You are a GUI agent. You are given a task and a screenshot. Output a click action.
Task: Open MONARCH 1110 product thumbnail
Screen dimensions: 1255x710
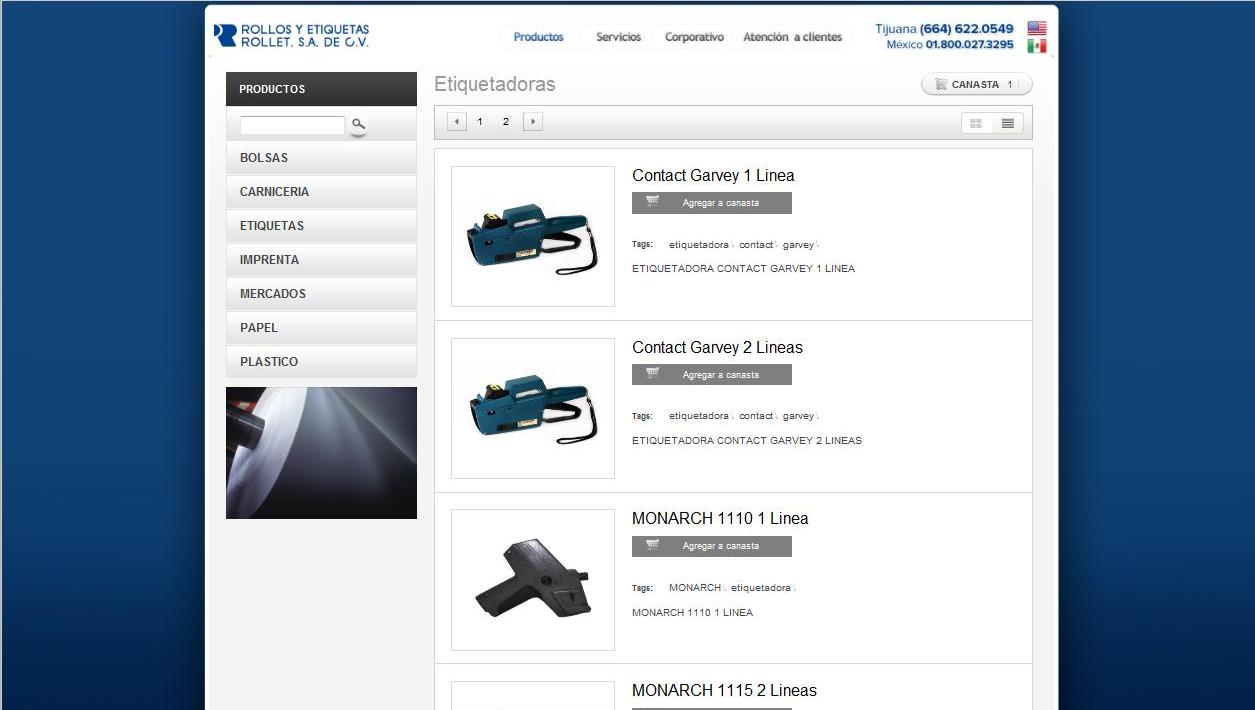(x=533, y=580)
